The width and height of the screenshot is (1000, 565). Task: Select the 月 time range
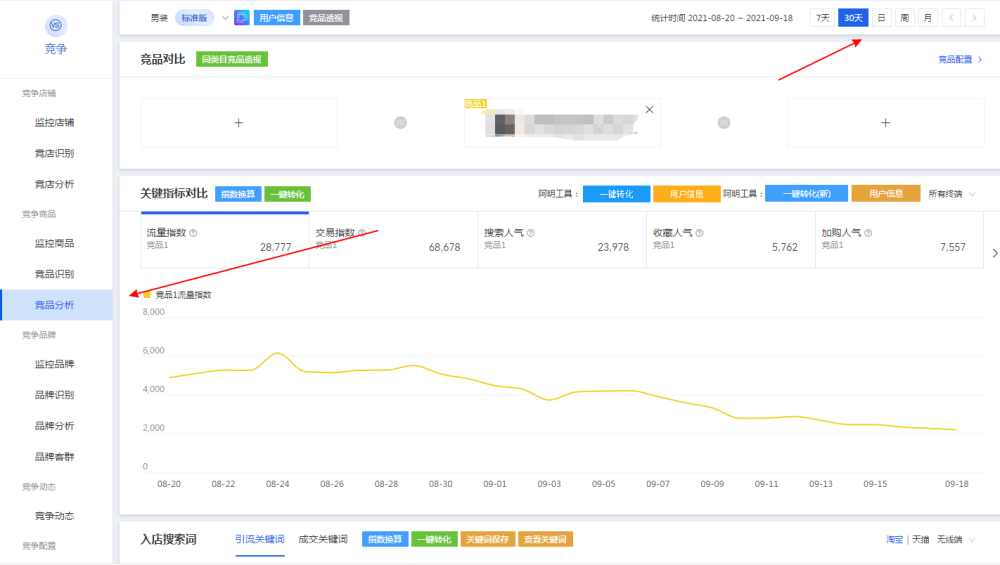pyautogui.click(x=928, y=18)
